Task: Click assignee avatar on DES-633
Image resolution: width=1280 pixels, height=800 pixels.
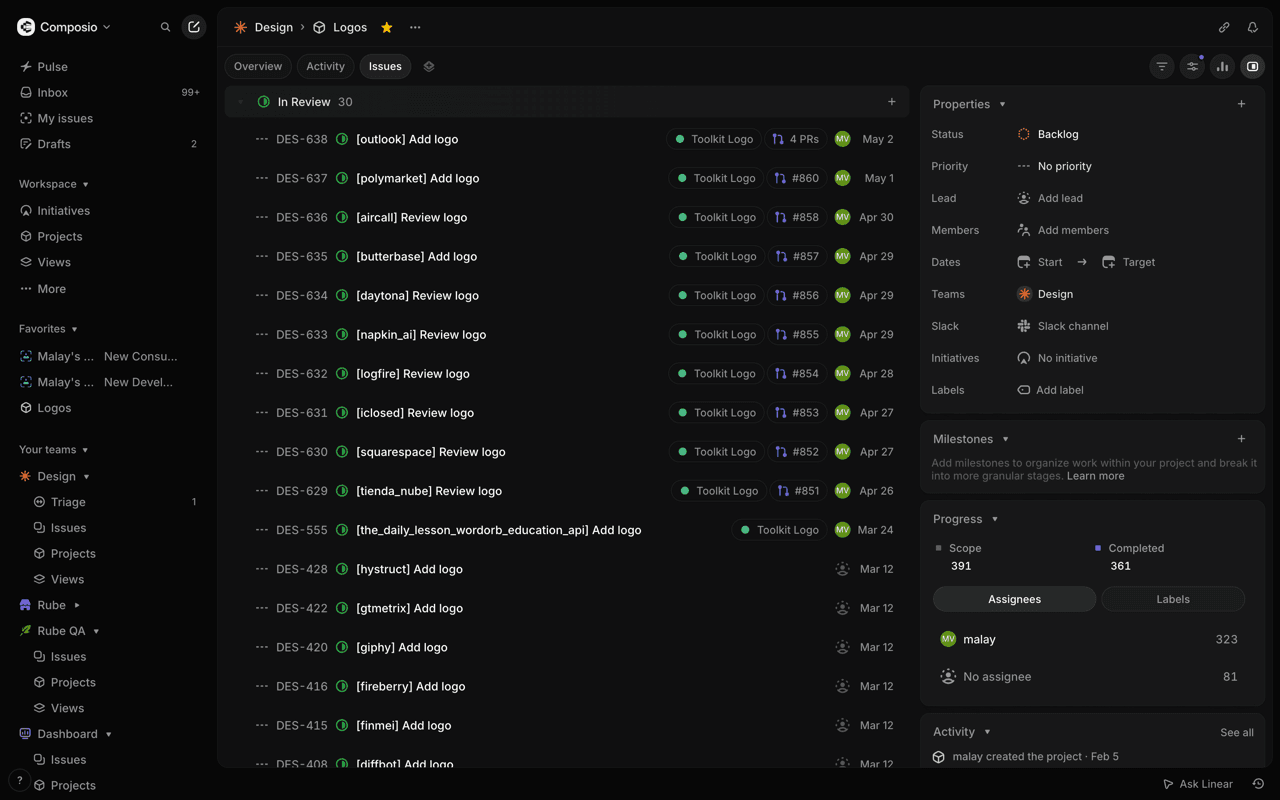Action: coord(842,334)
